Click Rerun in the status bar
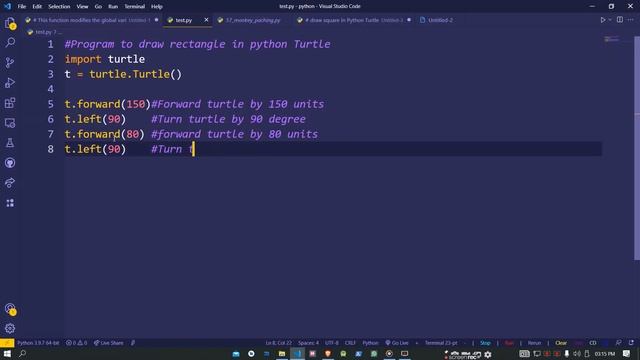Image resolution: width=640 pixels, height=360 pixels. (534, 343)
